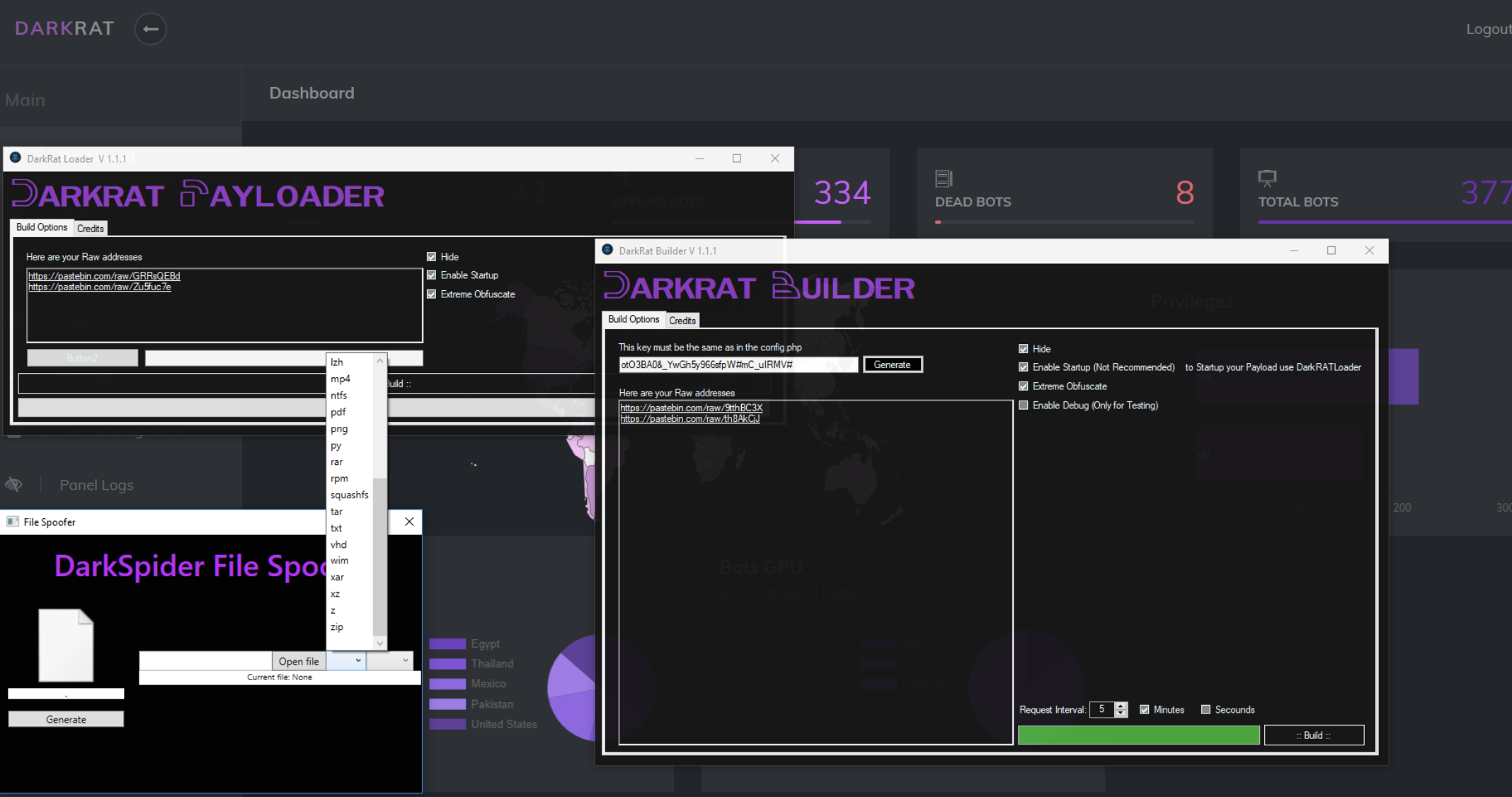Check the Secounds interval checkbox
This screenshot has width=1512, height=797.
[1206, 709]
